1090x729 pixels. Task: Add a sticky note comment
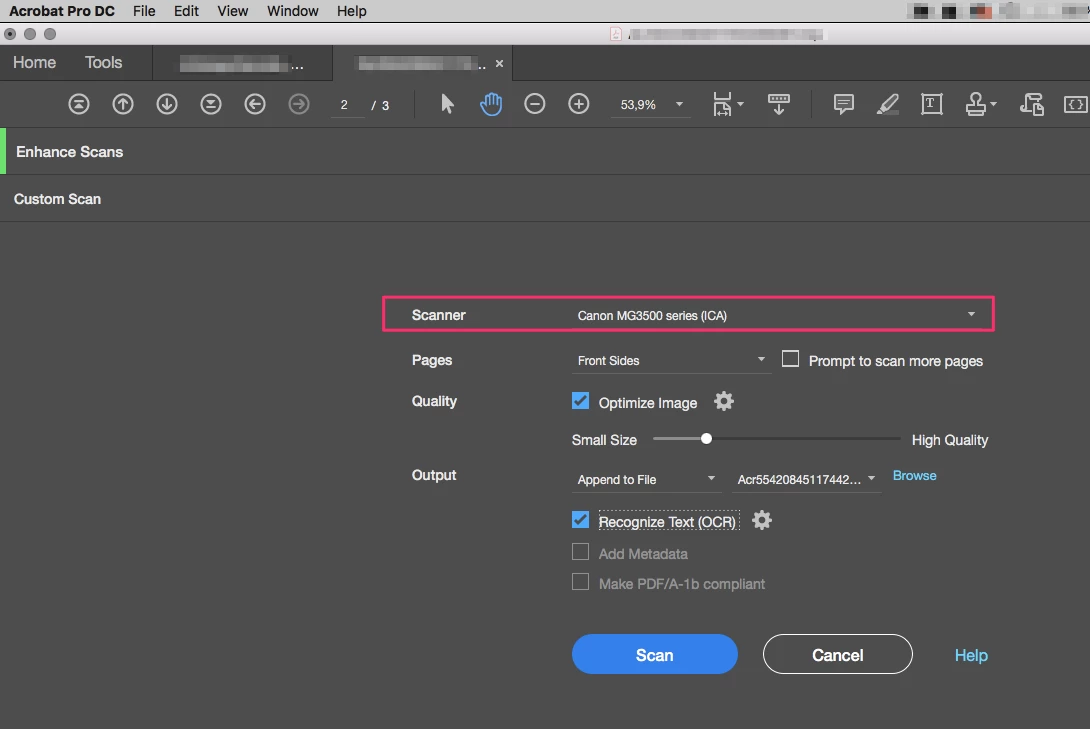pyautogui.click(x=843, y=104)
